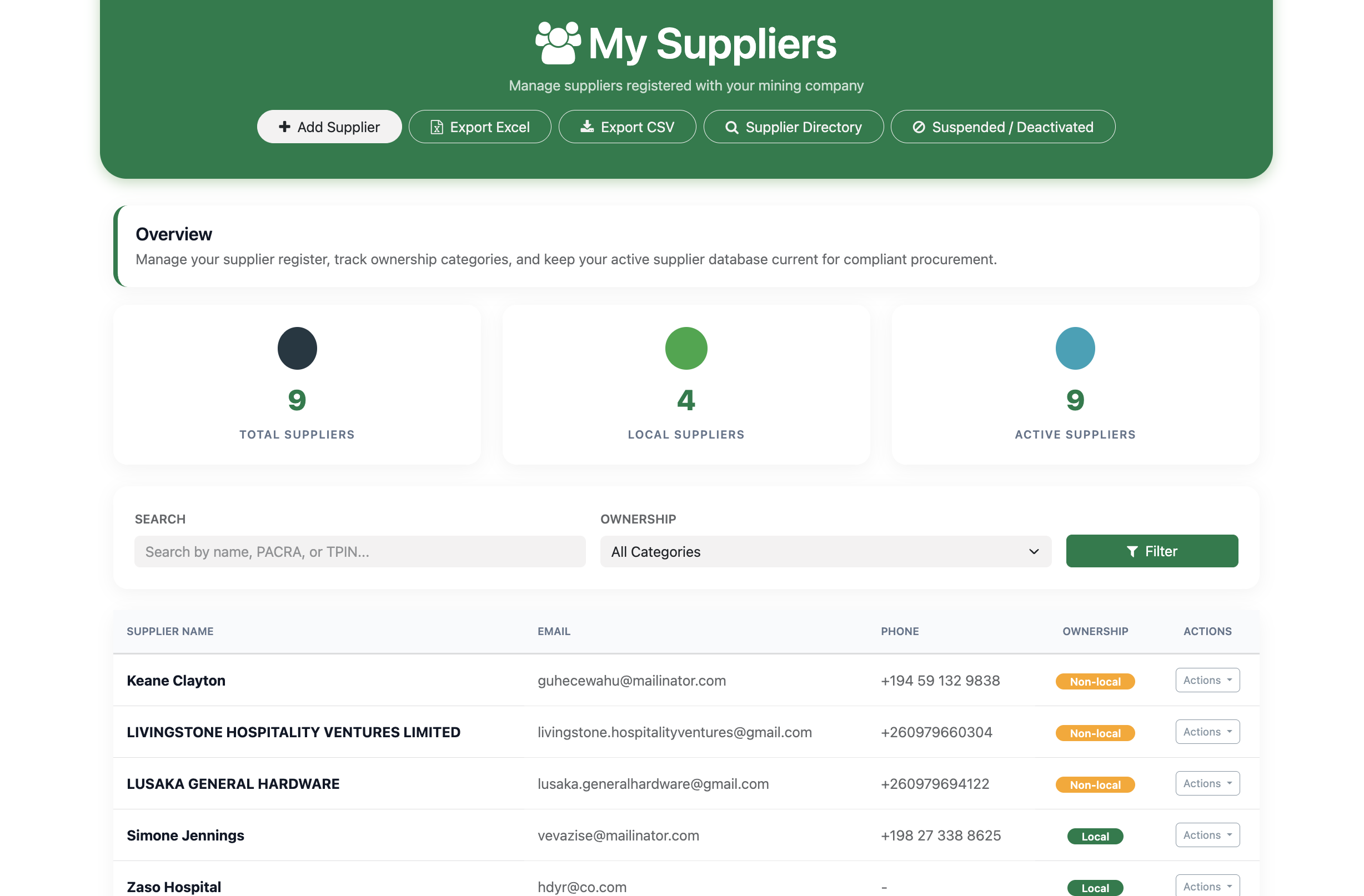The width and height of the screenshot is (1364, 896).
Task: Open Actions dropdown for Simone Jennings
Action: point(1207,835)
